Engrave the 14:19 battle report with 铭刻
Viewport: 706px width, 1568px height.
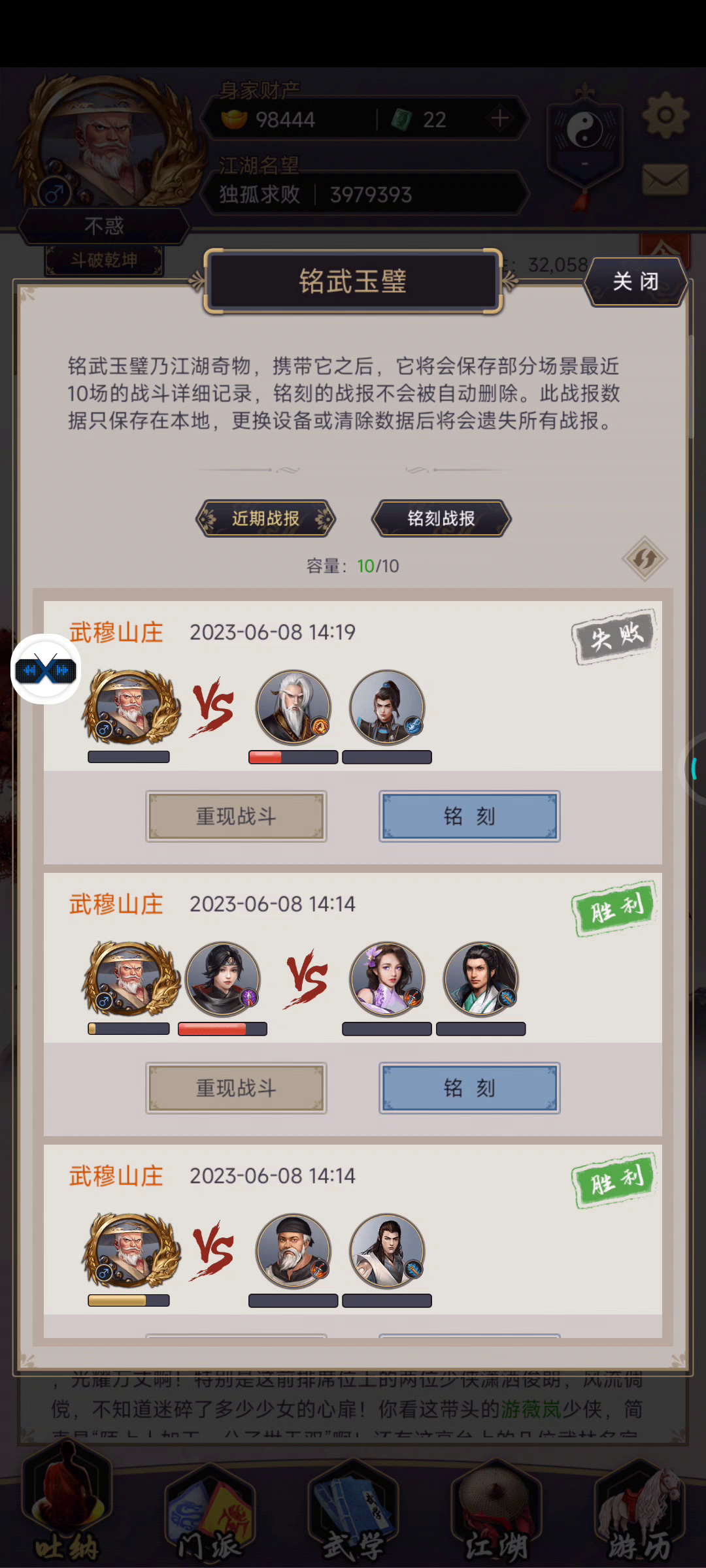pyautogui.click(x=469, y=816)
